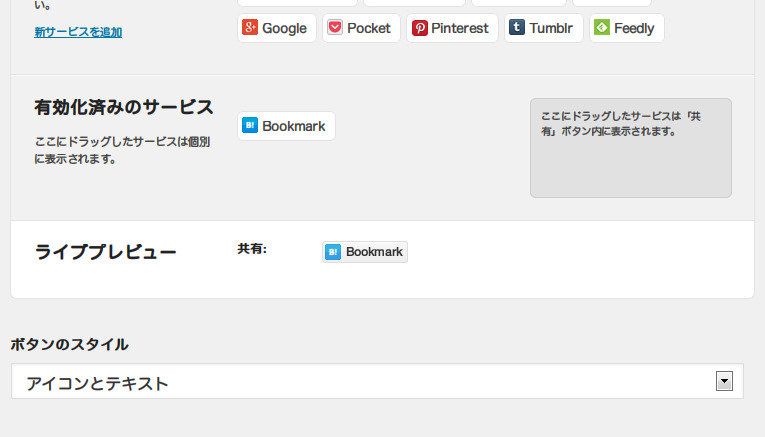765x437 pixels.
Task: Click the ライブプレビュー heading
Action: [x=106, y=252]
